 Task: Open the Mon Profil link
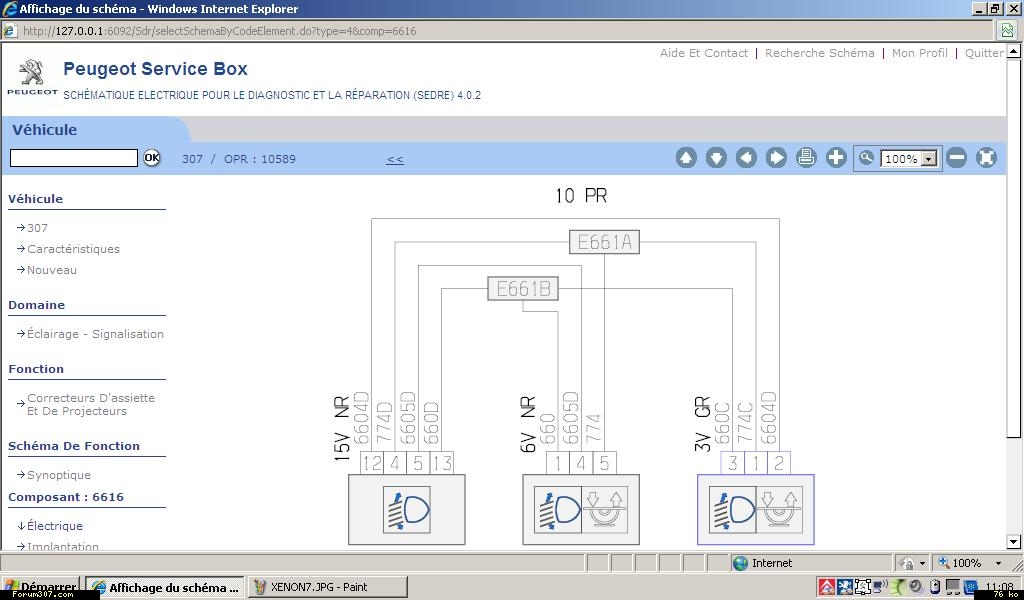[x=920, y=53]
